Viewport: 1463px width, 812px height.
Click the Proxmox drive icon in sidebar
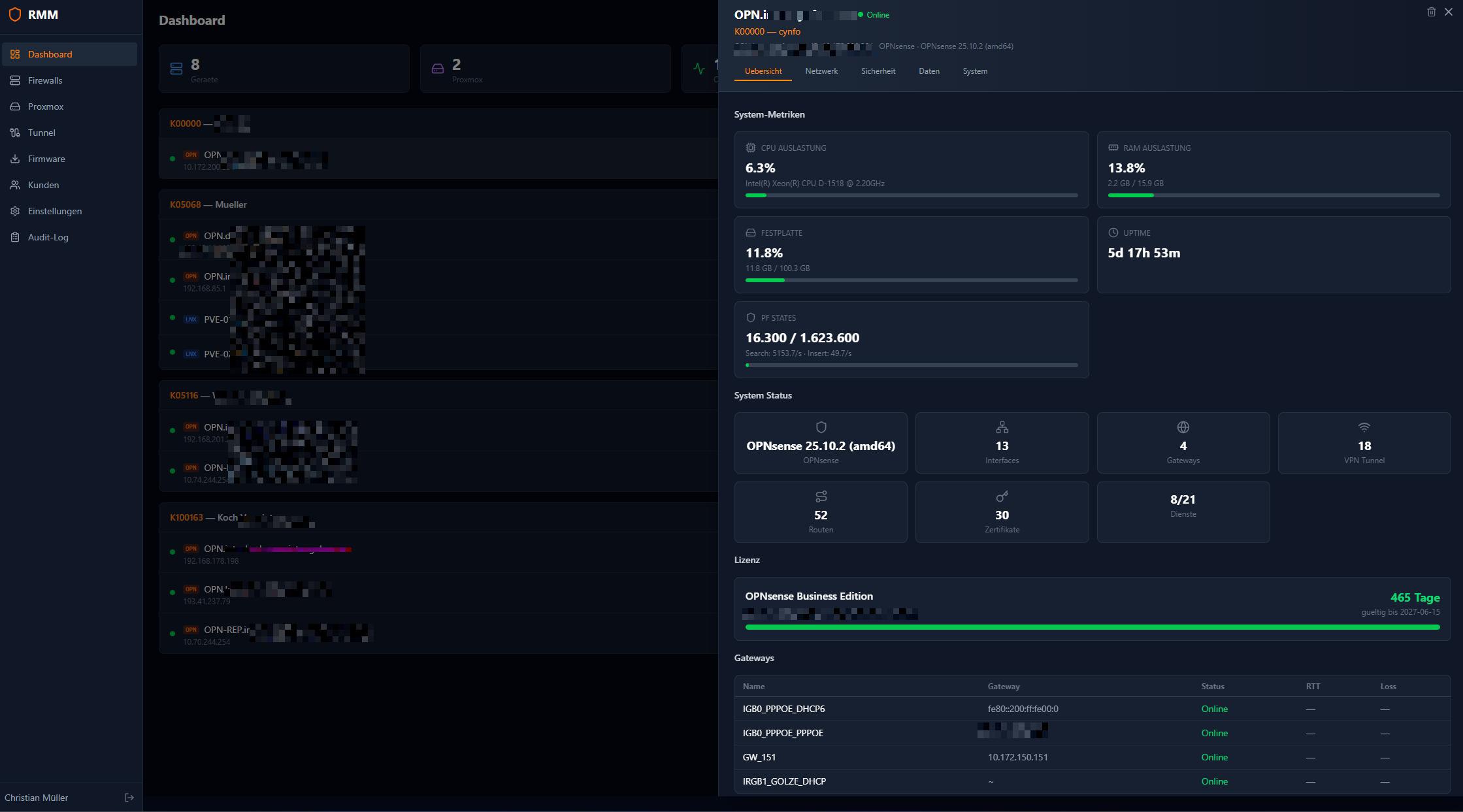tap(15, 106)
